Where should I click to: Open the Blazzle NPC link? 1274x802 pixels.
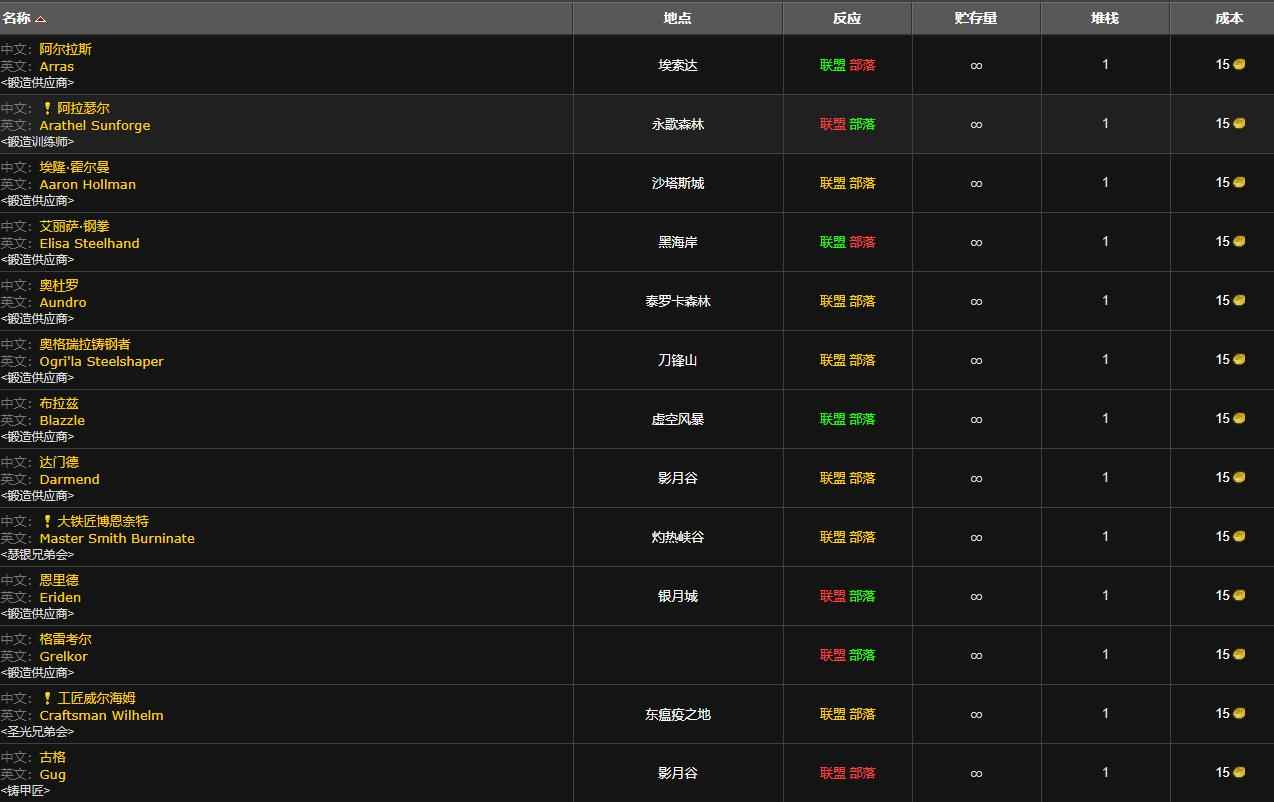[x=62, y=420]
